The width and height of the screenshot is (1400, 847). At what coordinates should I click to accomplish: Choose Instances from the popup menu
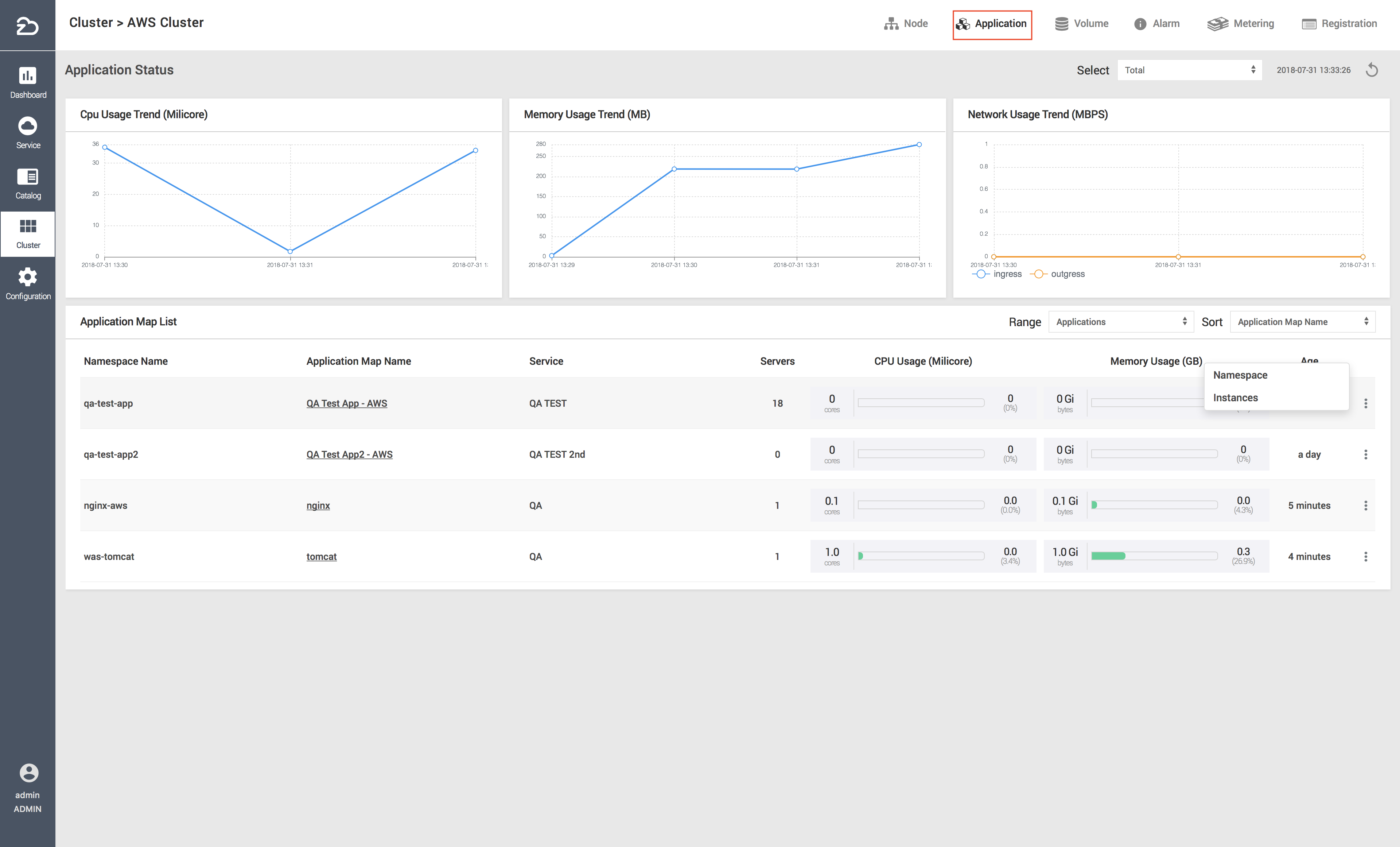point(1235,398)
